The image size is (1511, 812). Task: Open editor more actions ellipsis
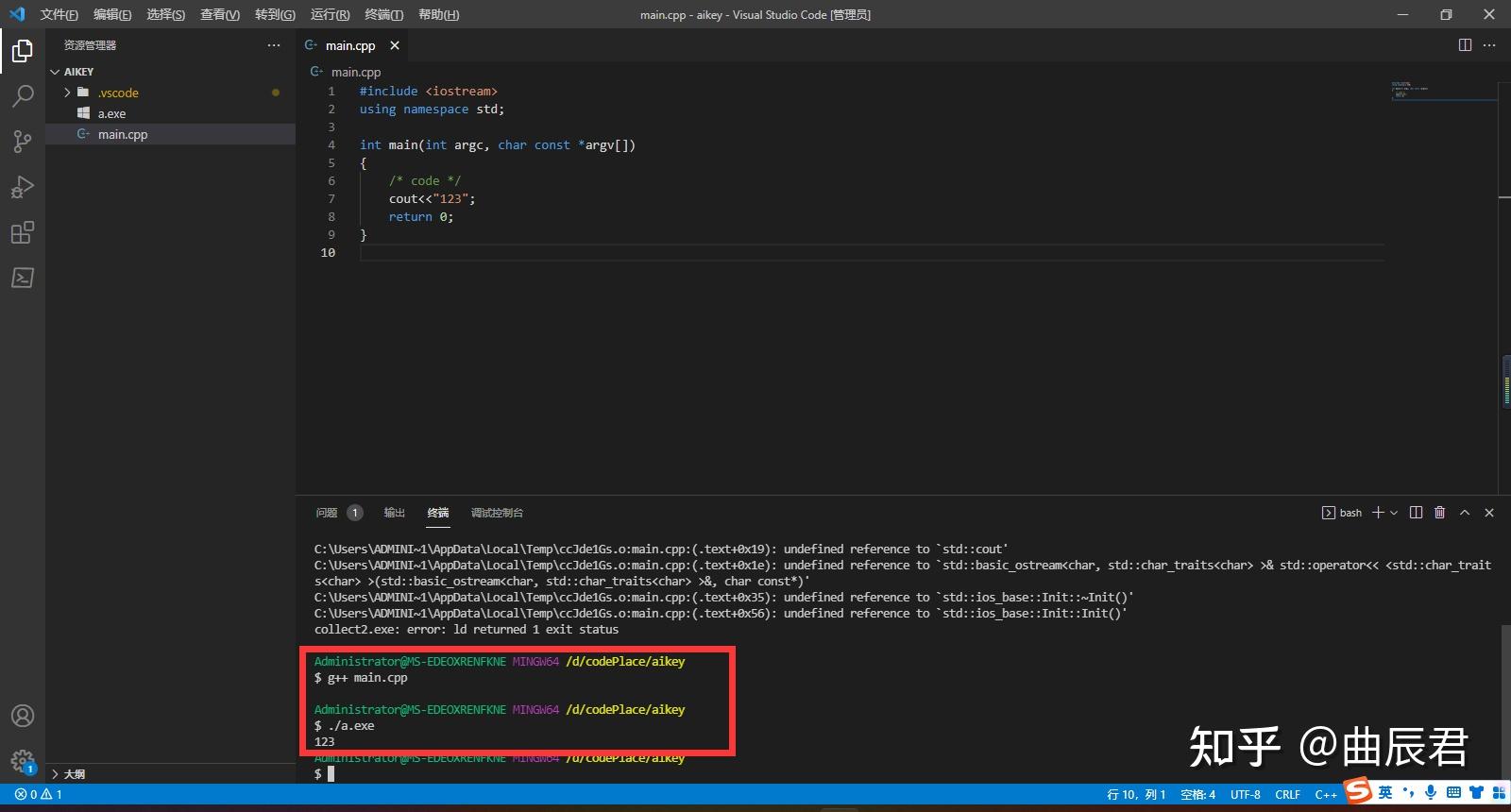pyautogui.click(x=1489, y=45)
